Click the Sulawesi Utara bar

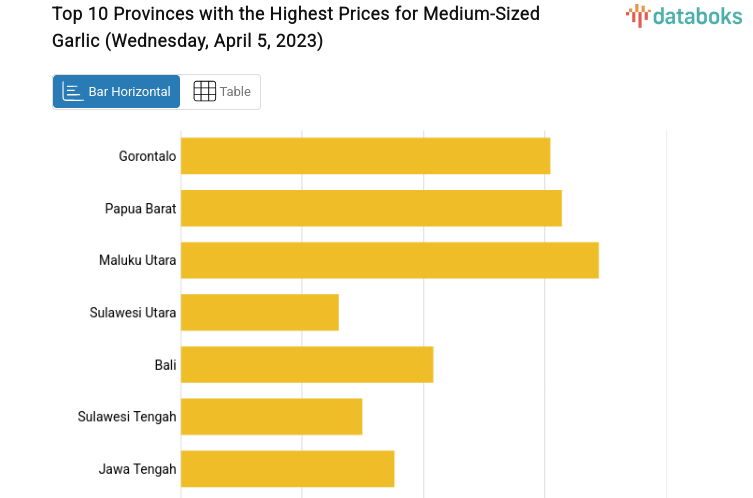tap(259, 312)
